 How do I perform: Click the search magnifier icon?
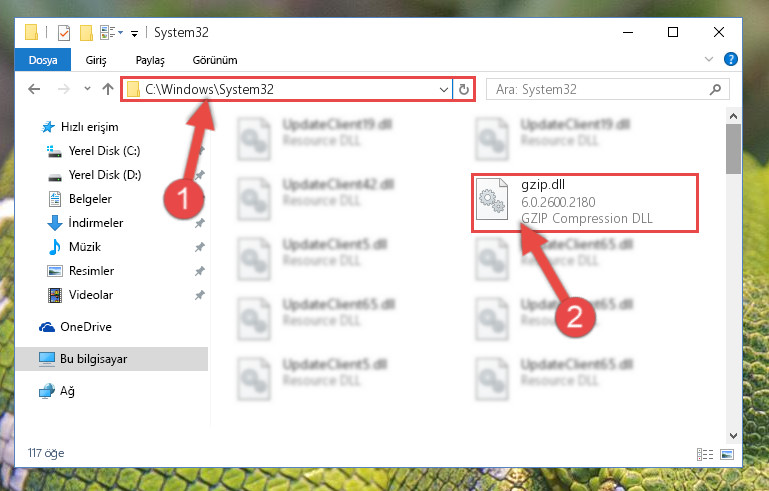coord(716,89)
